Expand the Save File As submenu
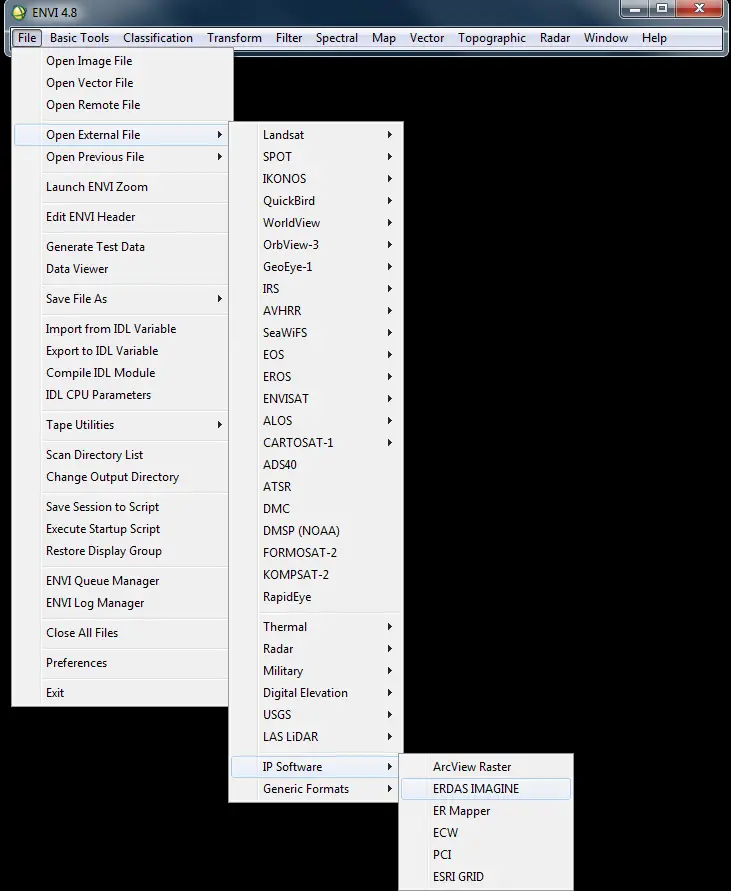This screenshot has height=891, width=731. [x=123, y=299]
